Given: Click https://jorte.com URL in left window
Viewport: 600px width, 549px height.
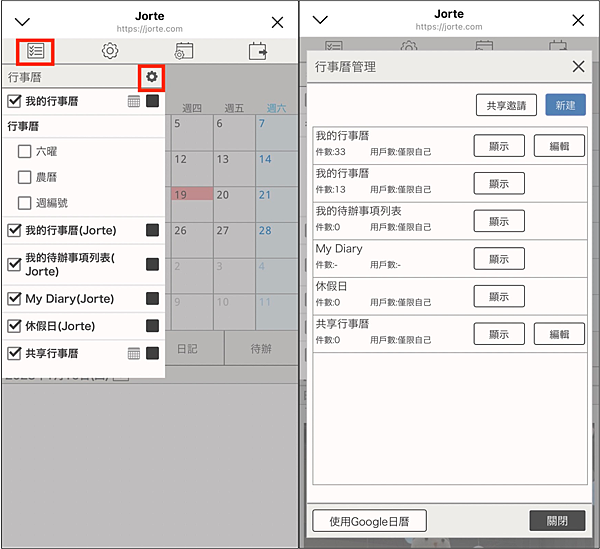Looking at the screenshot, I should click(150, 29).
